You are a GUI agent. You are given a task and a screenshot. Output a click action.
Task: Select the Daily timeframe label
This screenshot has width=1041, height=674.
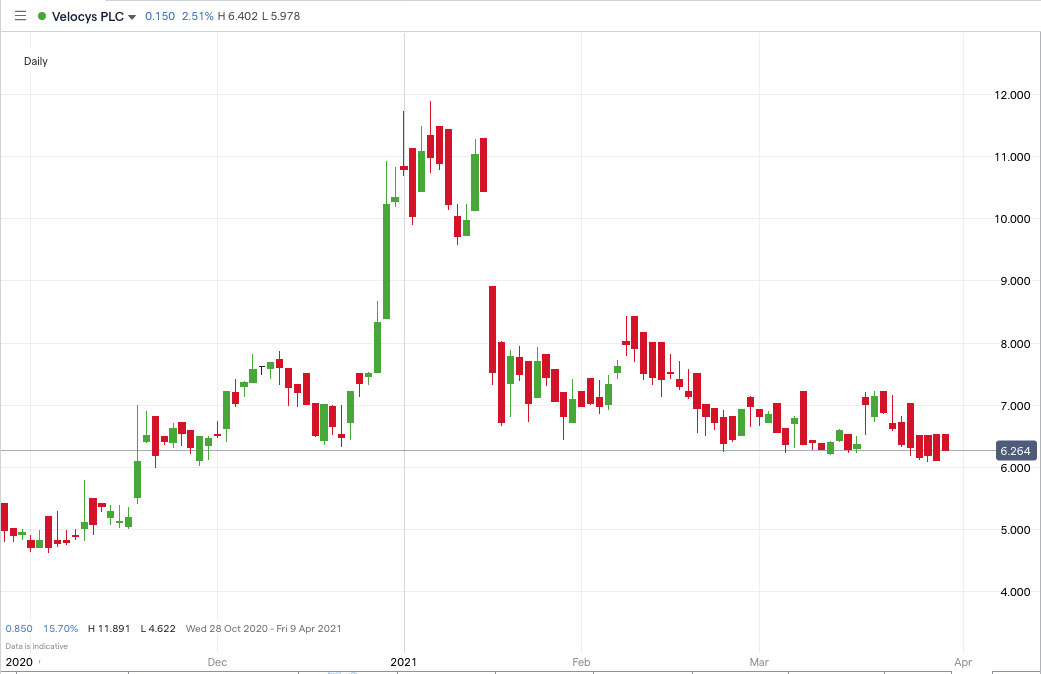35,61
